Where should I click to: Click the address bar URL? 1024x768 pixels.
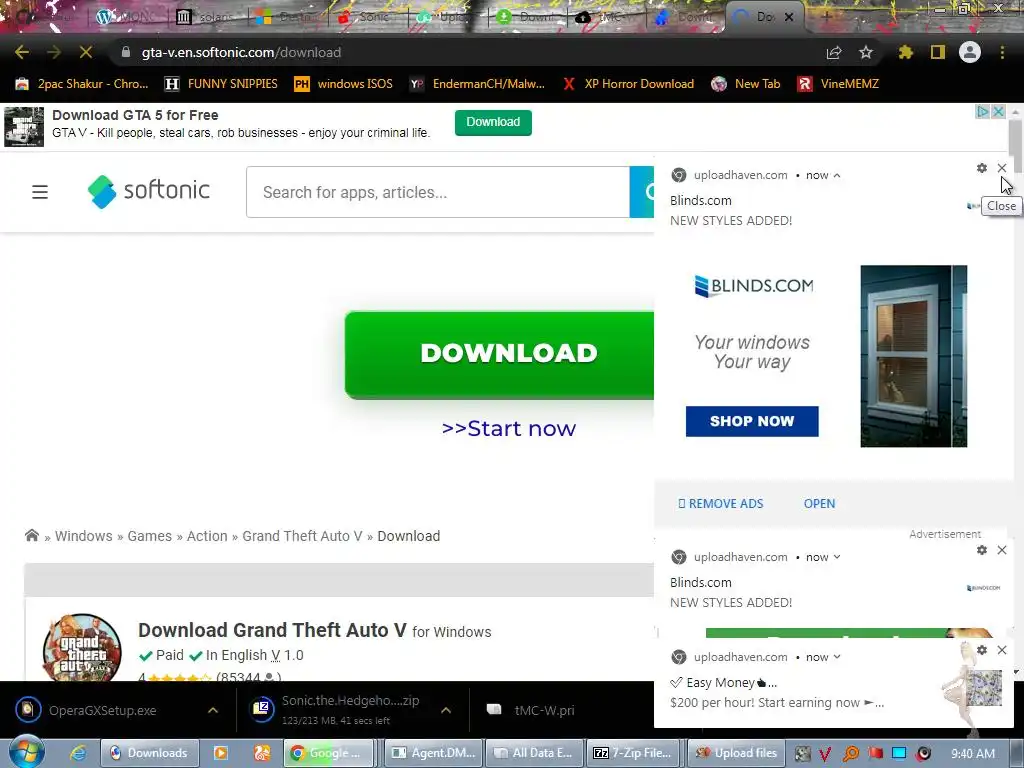(x=241, y=52)
